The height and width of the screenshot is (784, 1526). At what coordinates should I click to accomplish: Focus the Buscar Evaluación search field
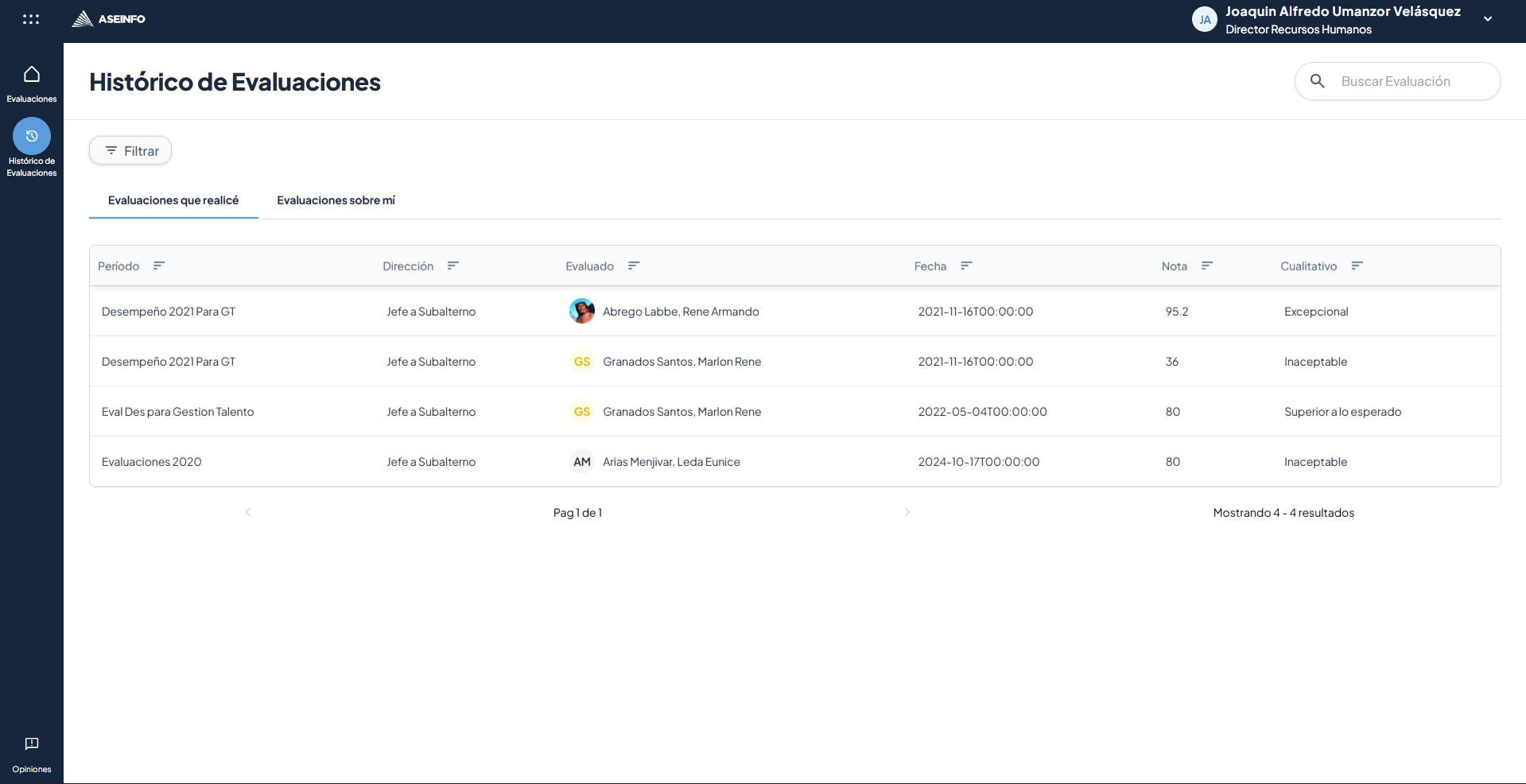1397,81
